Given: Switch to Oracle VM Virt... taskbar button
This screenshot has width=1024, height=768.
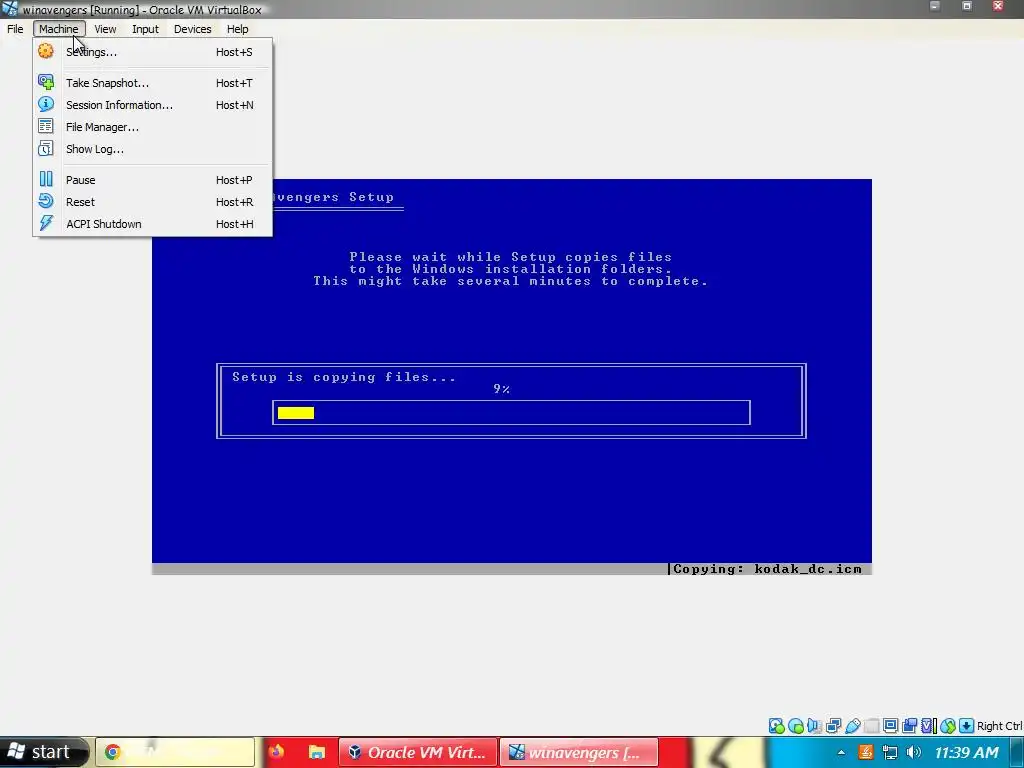Looking at the screenshot, I should tap(418, 752).
